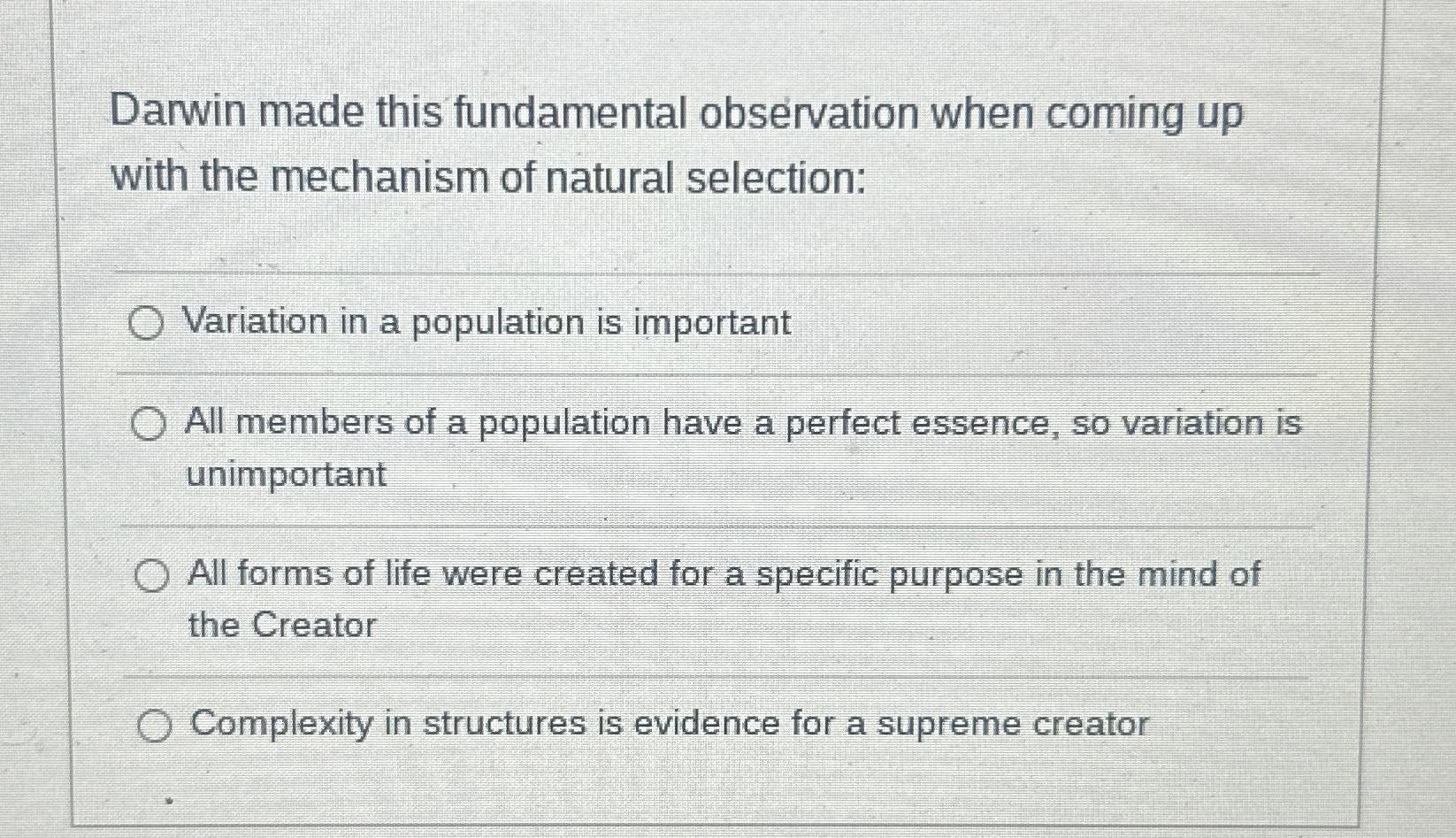Select radio button for 'All forms of life were created for a specific purpose'
The height and width of the screenshot is (838, 1456).
[151, 577]
